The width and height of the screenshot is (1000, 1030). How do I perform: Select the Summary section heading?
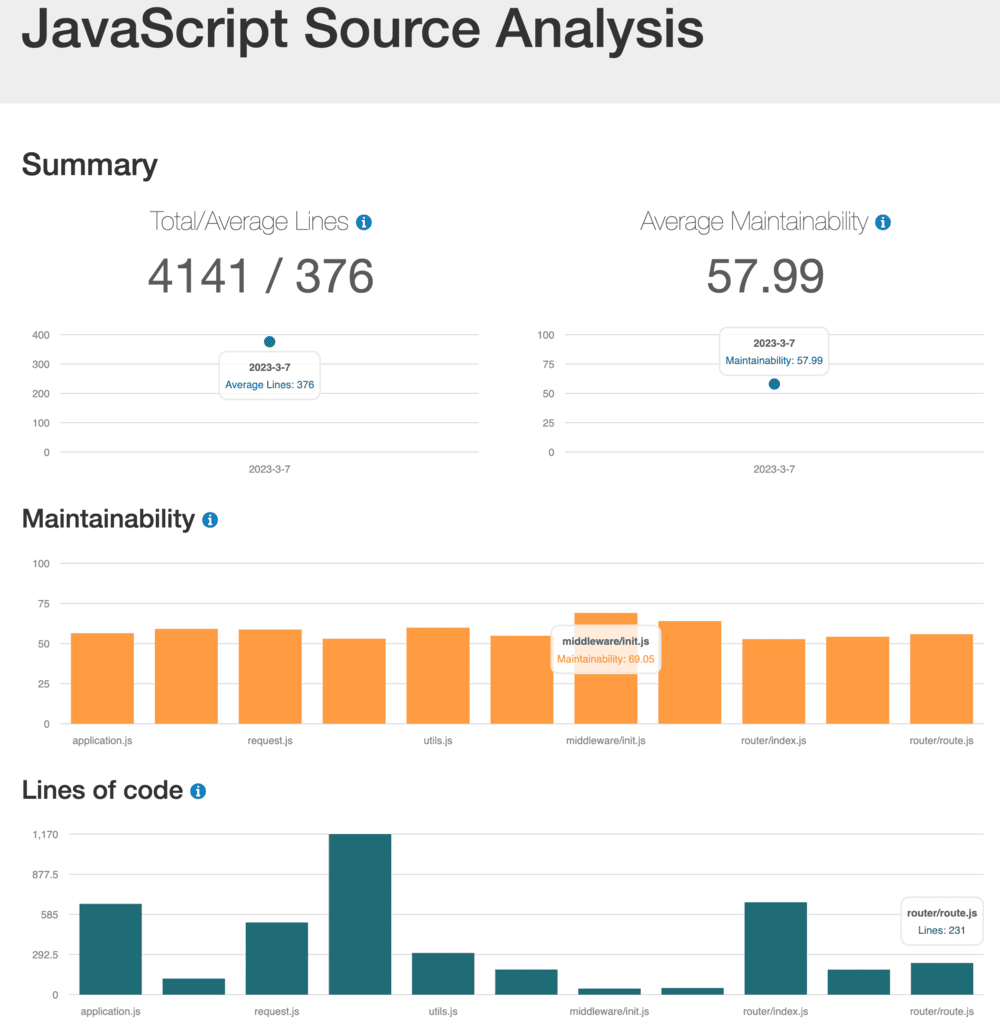pos(89,165)
